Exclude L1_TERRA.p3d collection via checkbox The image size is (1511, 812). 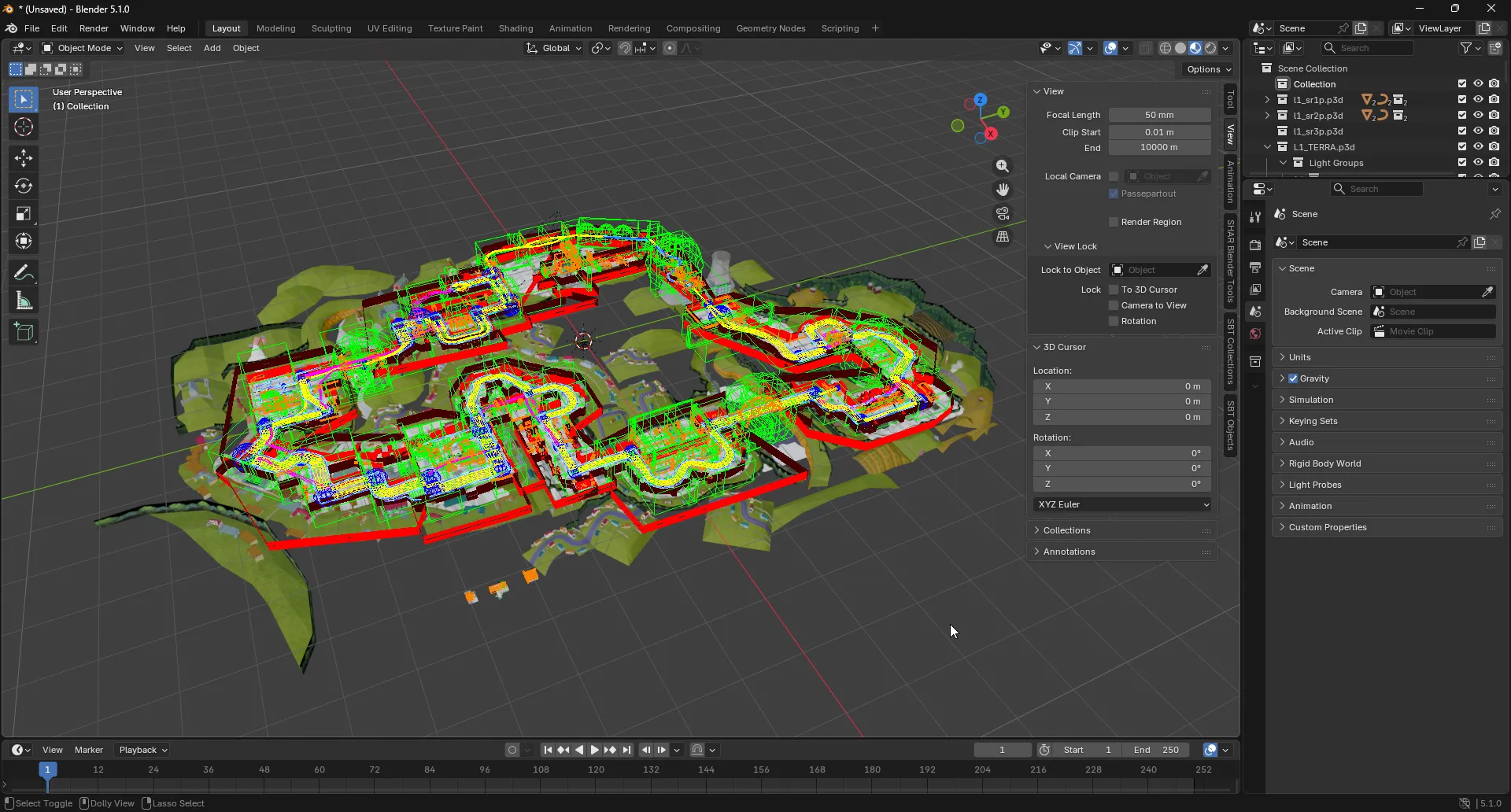click(1462, 147)
